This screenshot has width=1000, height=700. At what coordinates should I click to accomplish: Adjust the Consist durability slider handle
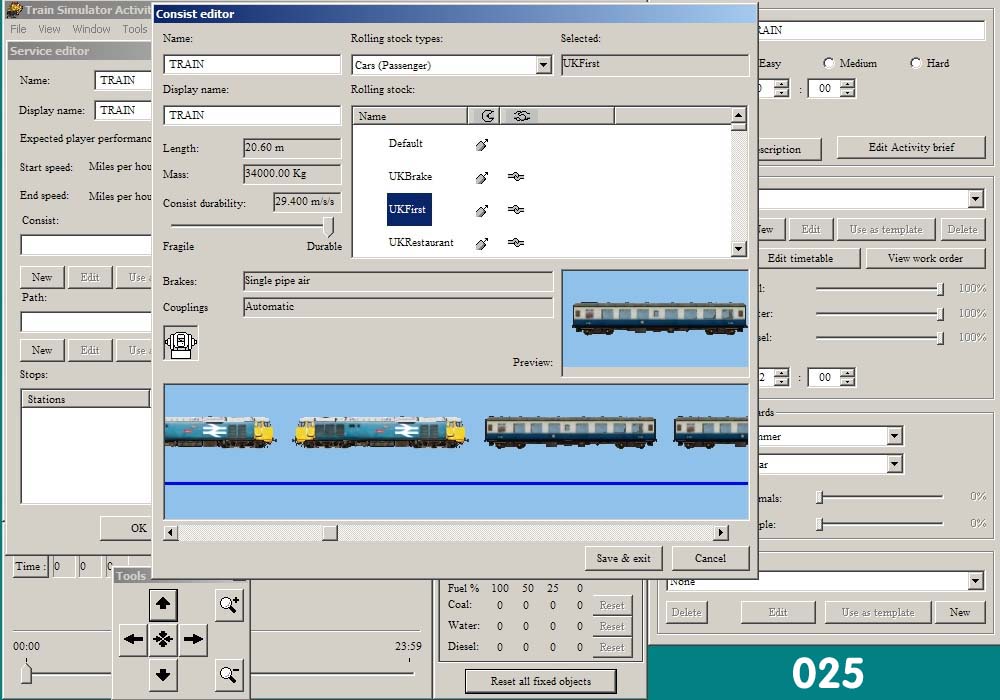coord(328,226)
